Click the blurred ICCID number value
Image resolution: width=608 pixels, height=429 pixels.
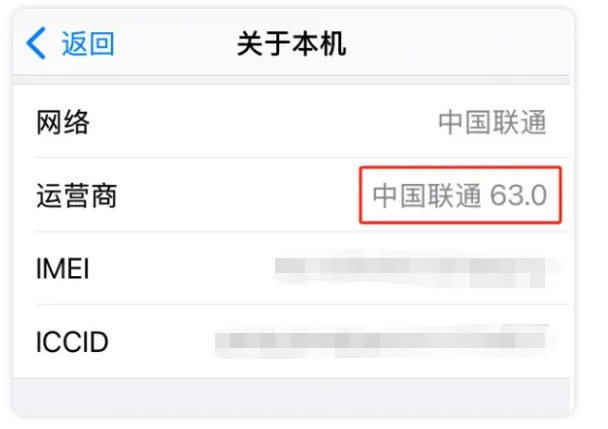(x=386, y=341)
